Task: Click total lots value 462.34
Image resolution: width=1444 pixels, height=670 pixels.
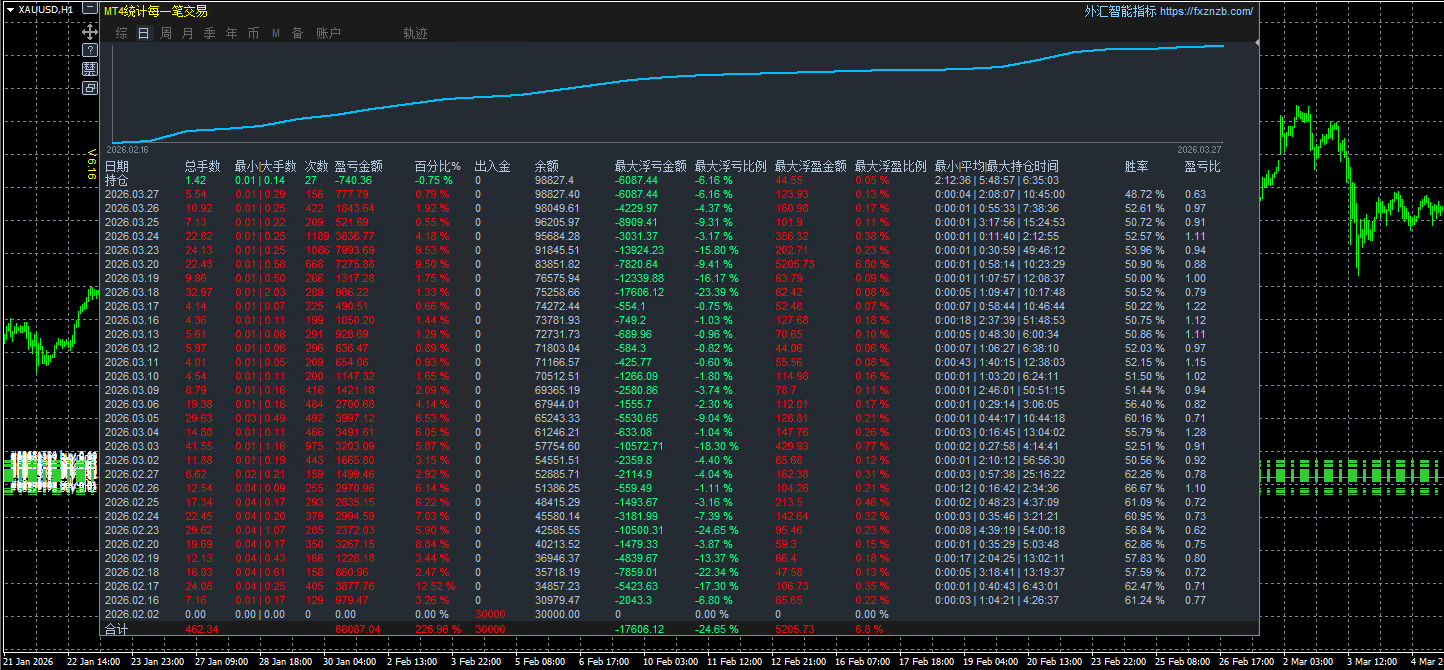Action: click(x=202, y=629)
